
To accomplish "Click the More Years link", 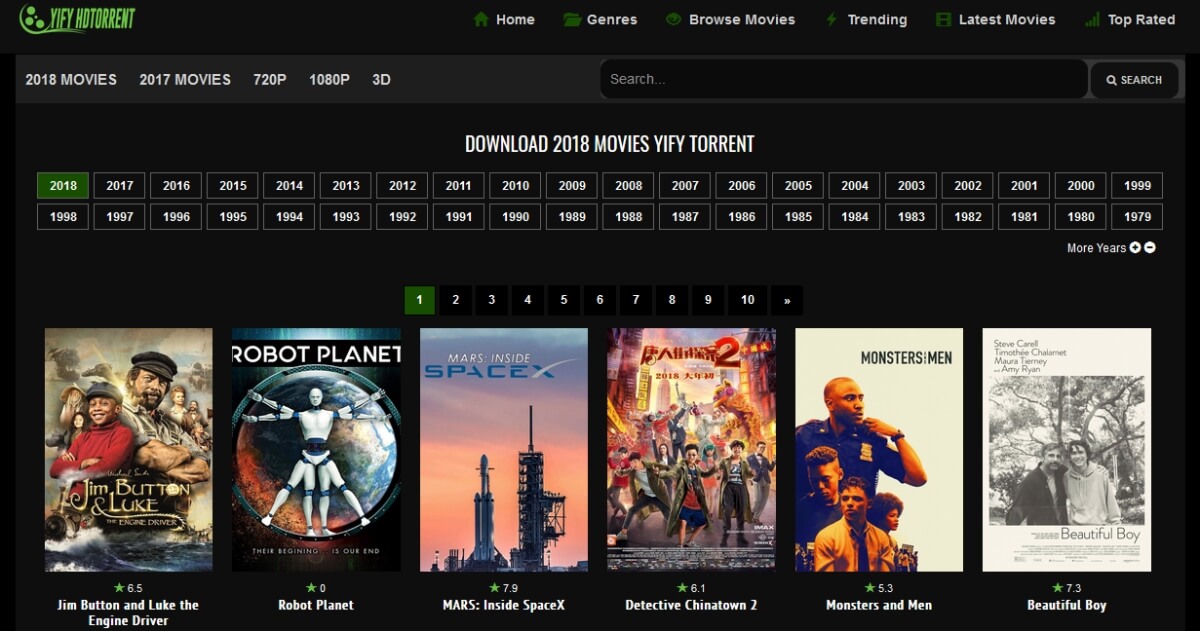I will [1096, 248].
